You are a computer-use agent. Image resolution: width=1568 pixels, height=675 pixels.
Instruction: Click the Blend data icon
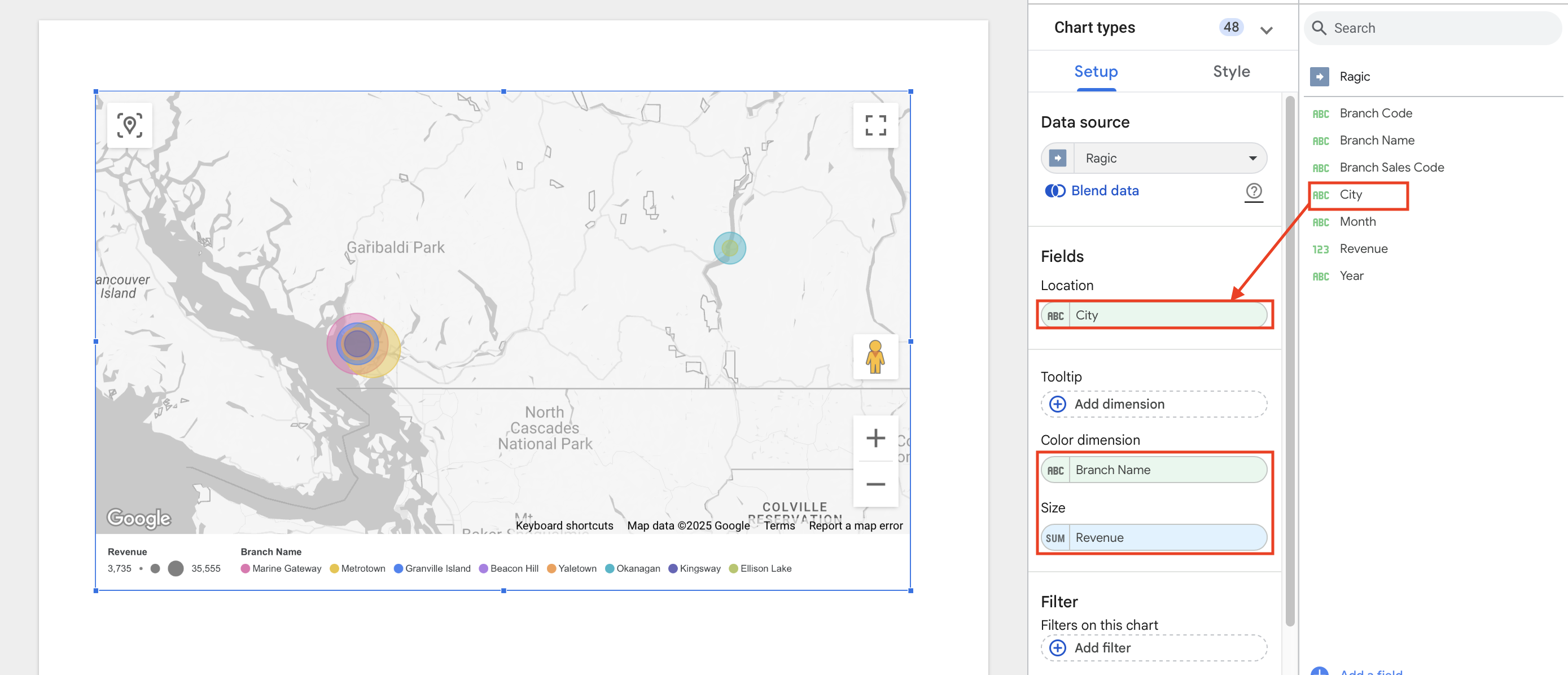click(1055, 191)
